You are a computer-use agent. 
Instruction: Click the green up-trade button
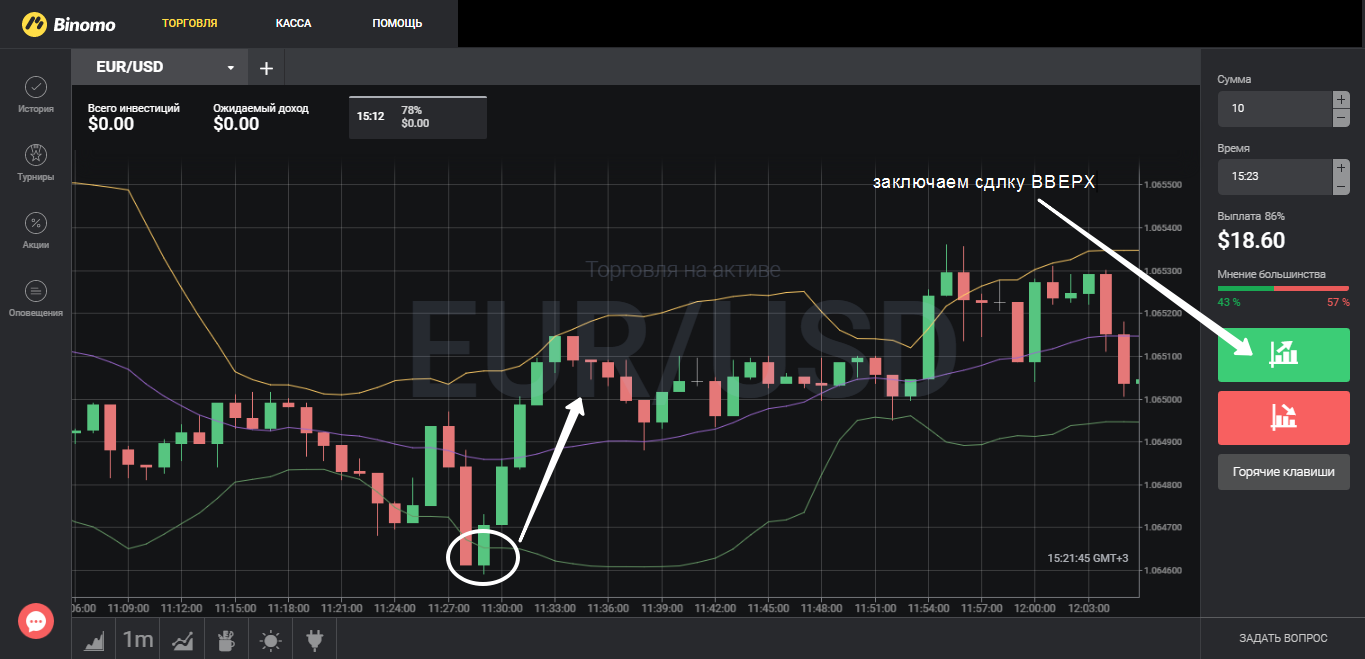1284,355
